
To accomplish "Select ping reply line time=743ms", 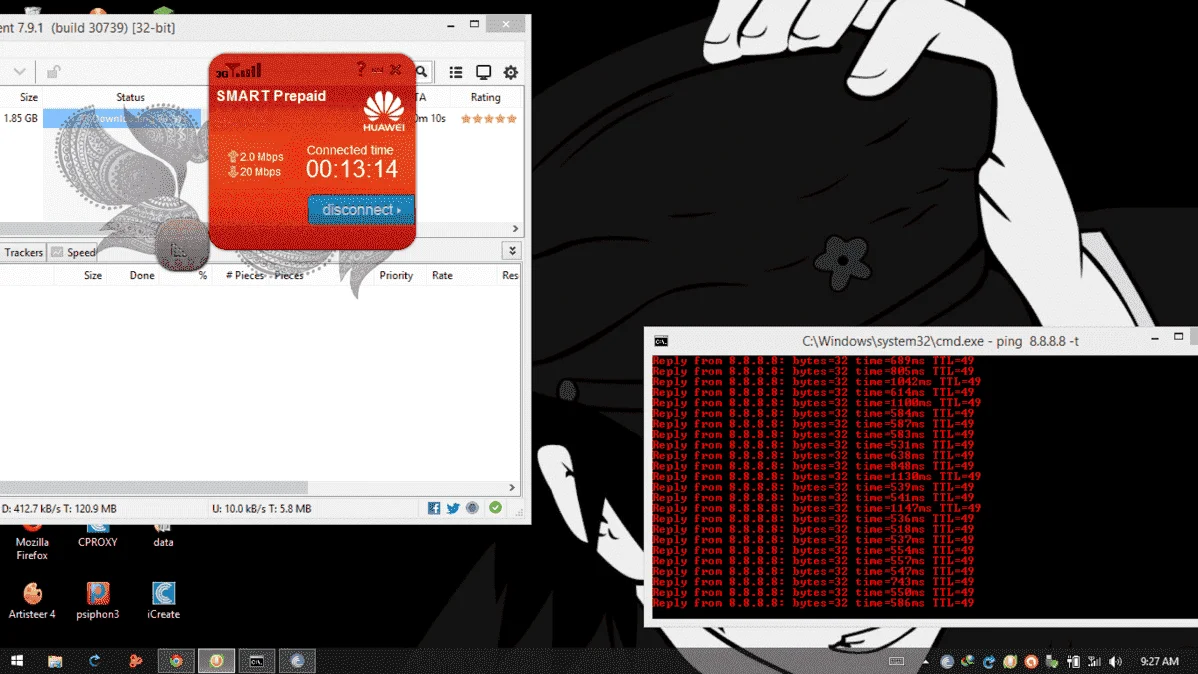I will click(x=813, y=582).
